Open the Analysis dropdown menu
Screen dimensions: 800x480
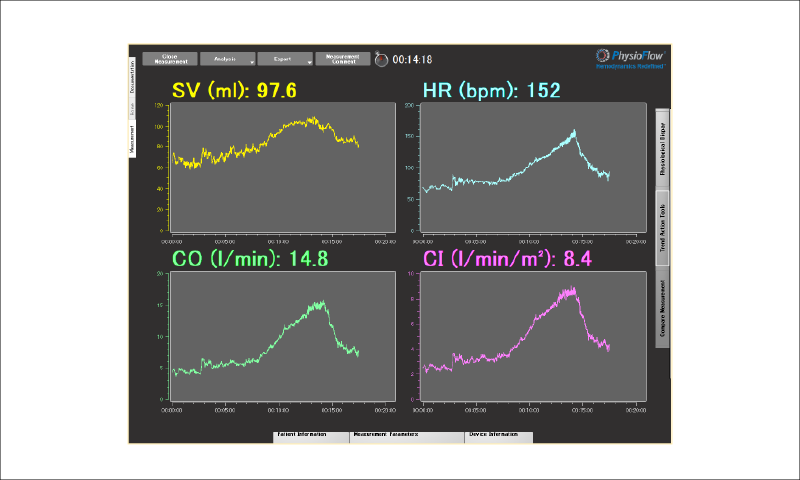click(227, 59)
